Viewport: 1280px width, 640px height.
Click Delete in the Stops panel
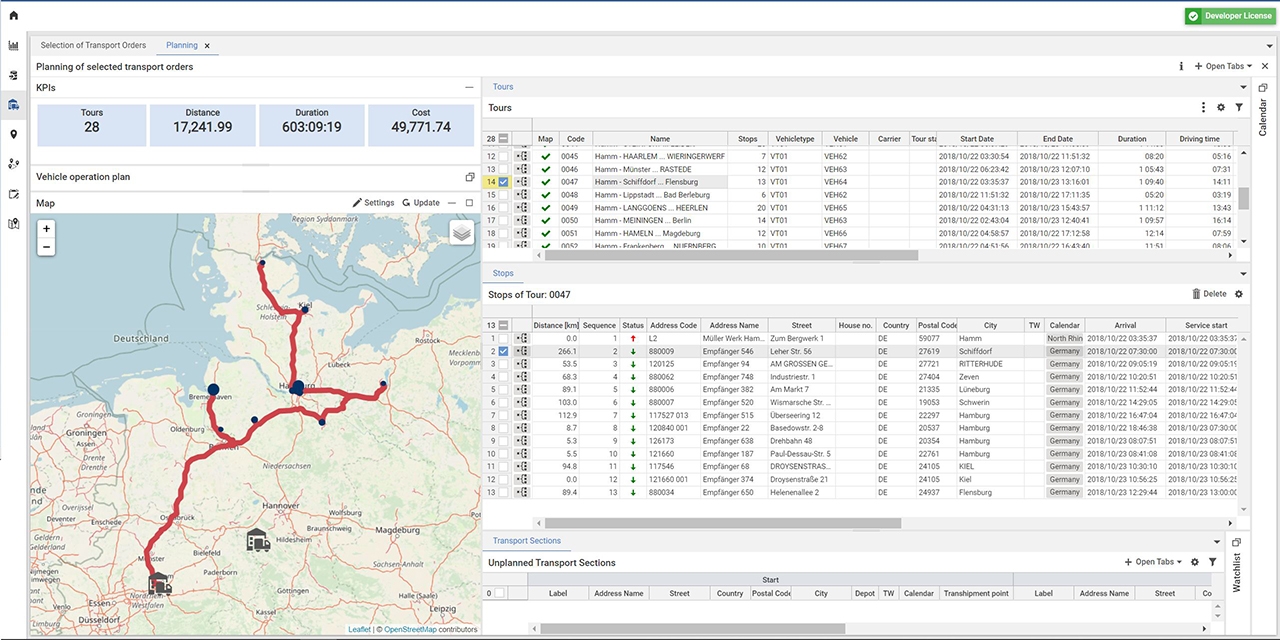(1209, 294)
